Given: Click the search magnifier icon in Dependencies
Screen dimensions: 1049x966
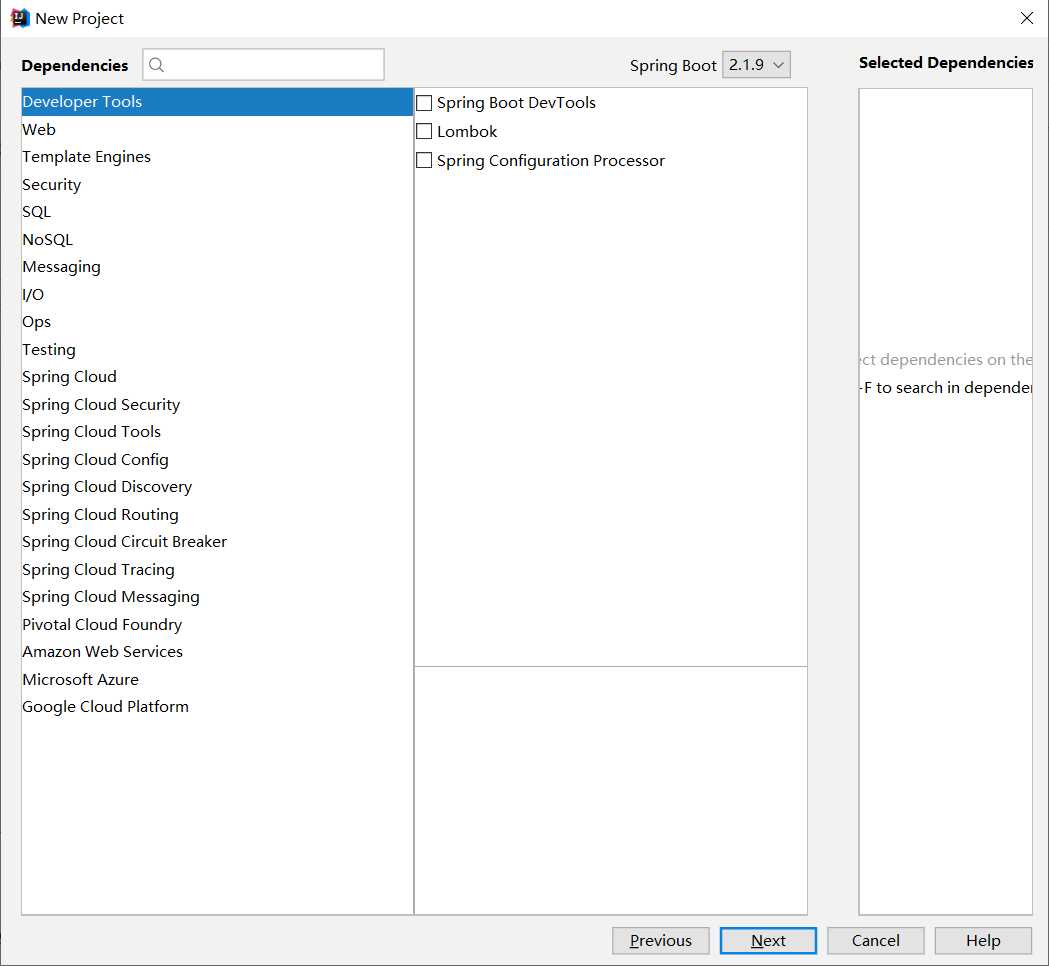Looking at the screenshot, I should [x=157, y=65].
